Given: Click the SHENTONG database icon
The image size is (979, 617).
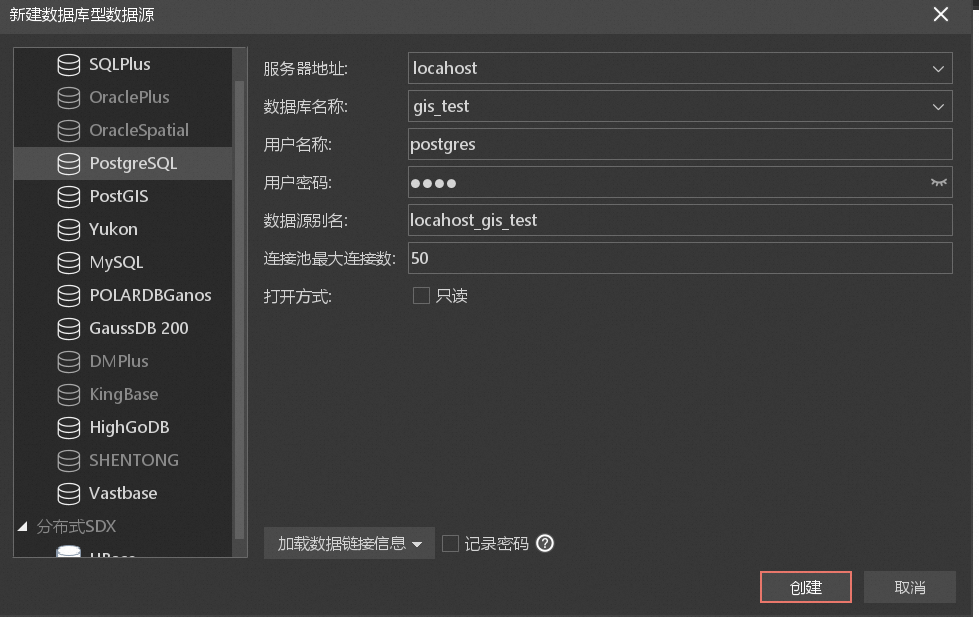Looking at the screenshot, I should (x=69, y=461).
